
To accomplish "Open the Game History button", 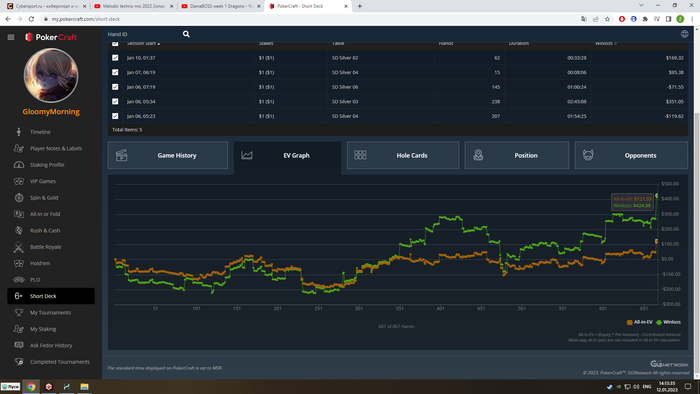I will pyautogui.click(x=168, y=155).
